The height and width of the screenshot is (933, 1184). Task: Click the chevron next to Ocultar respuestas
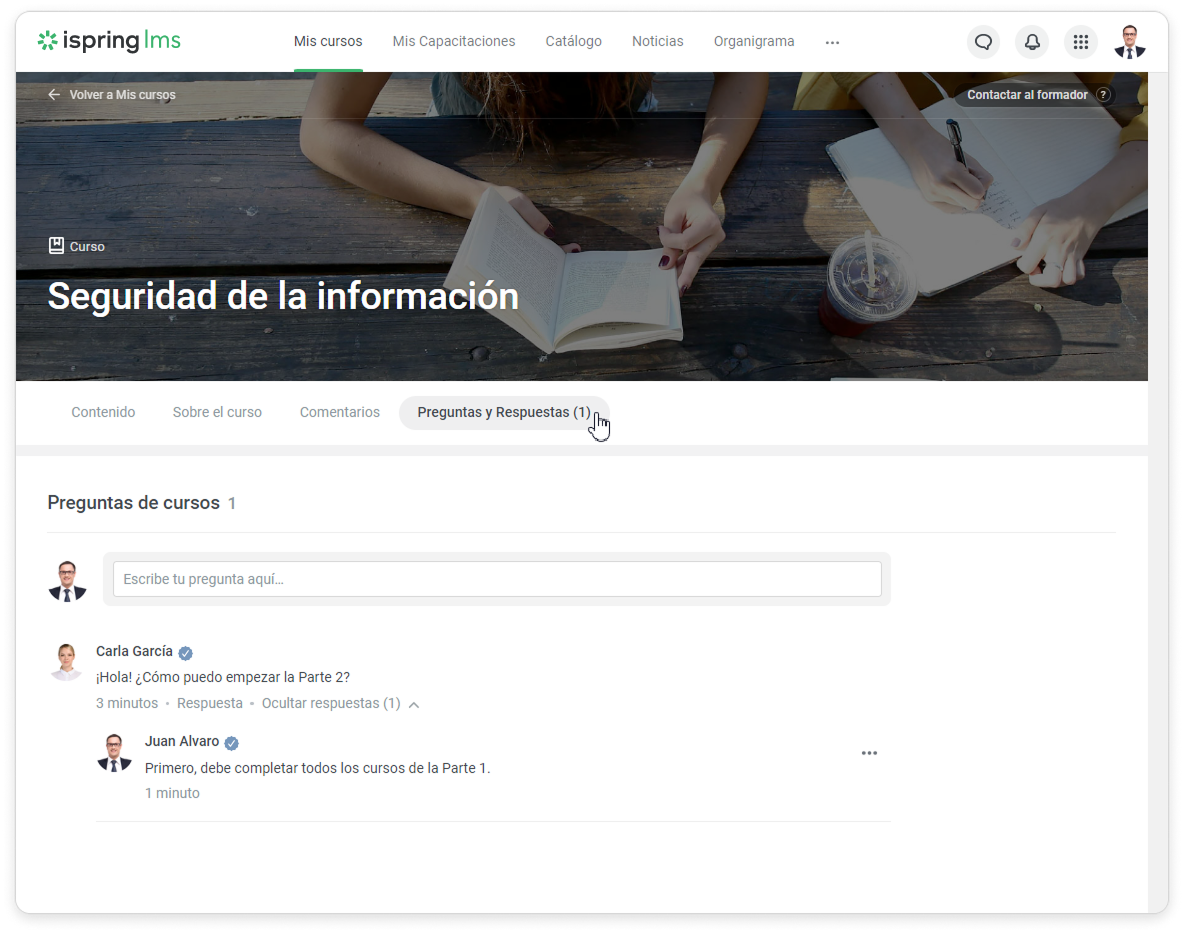(414, 704)
